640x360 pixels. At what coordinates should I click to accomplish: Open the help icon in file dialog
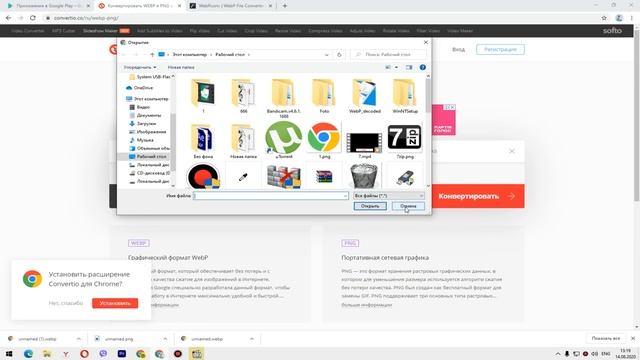[422, 67]
